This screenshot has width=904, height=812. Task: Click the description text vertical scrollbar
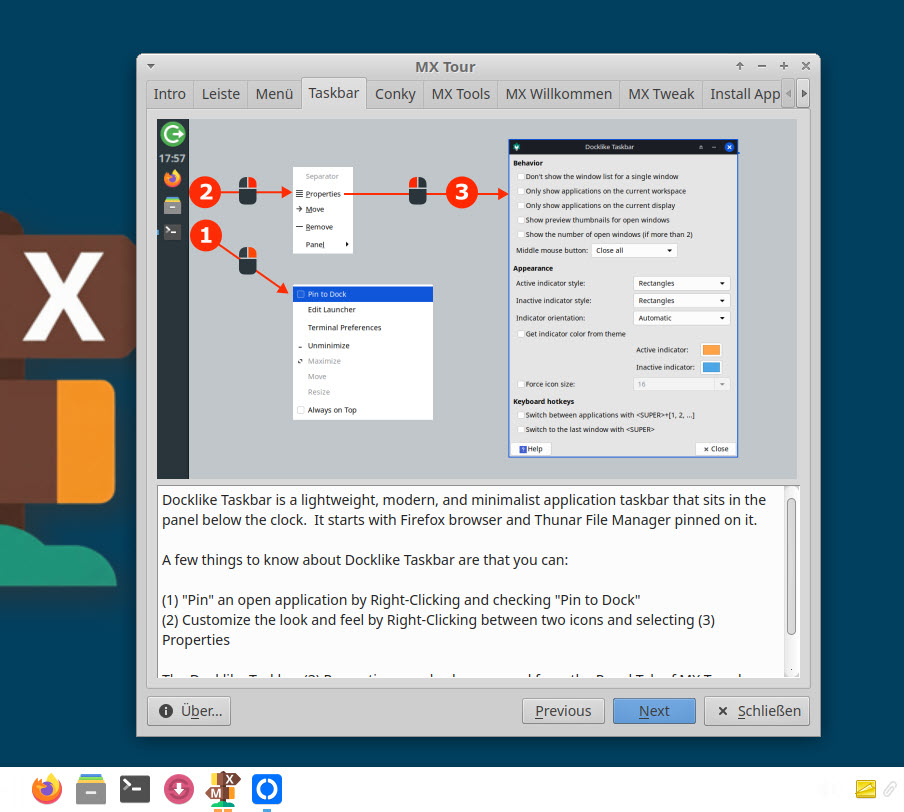(x=792, y=565)
